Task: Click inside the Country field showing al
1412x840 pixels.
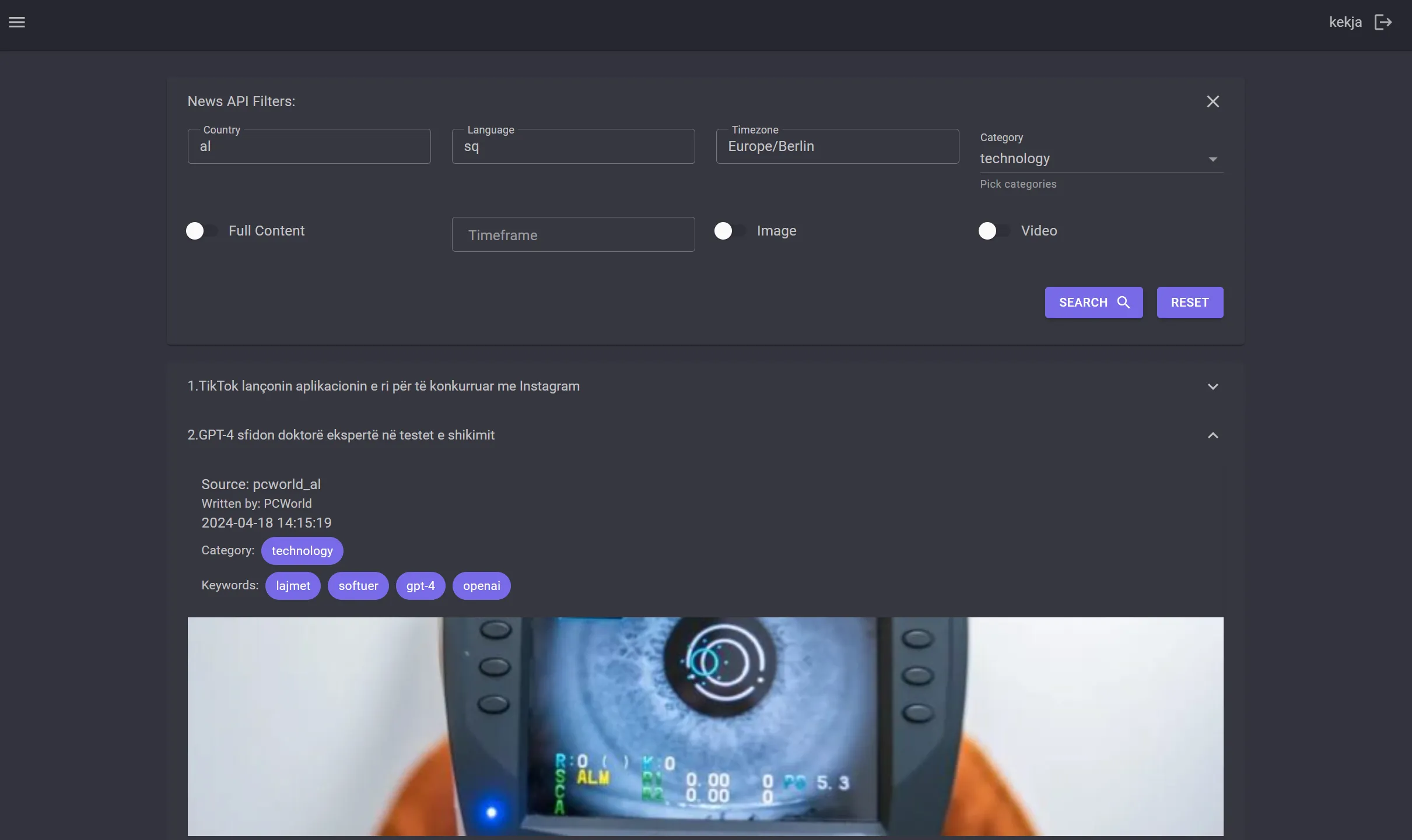Action: pos(309,146)
